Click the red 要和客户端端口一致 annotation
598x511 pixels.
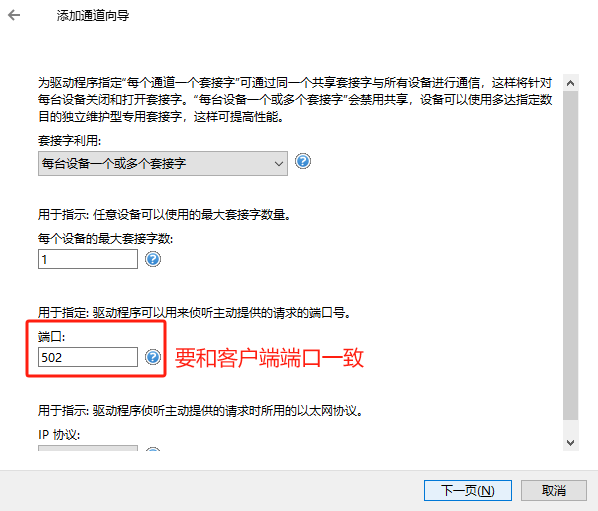click(x=269, y=358)
